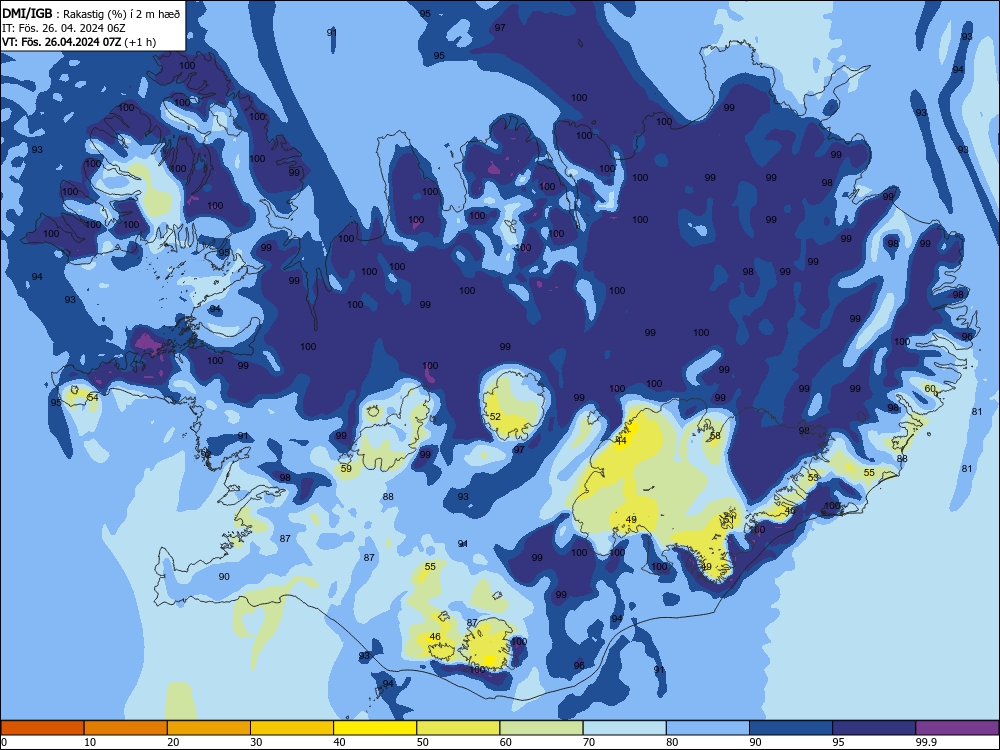Click the orange 10–20 legend swatch
1000x750 pixels.
coord(126,728)
